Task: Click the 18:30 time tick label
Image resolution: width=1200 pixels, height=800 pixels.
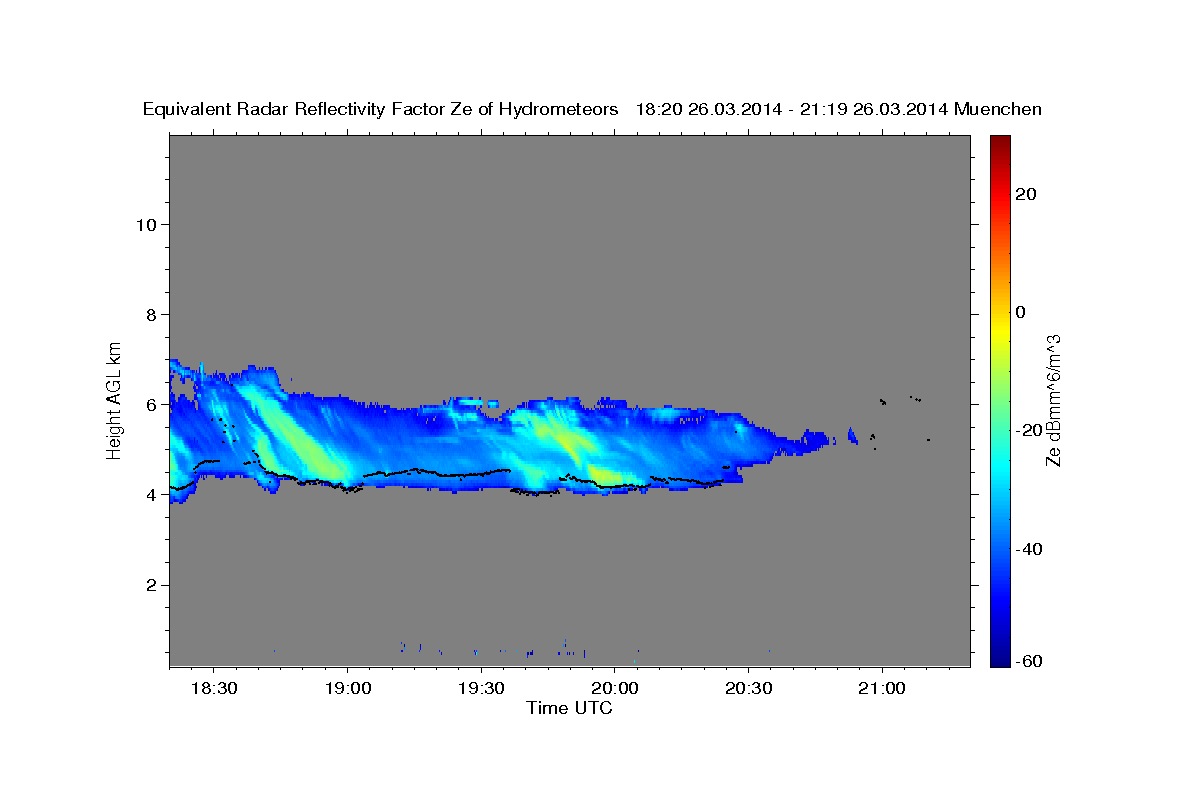Action: 214,689
